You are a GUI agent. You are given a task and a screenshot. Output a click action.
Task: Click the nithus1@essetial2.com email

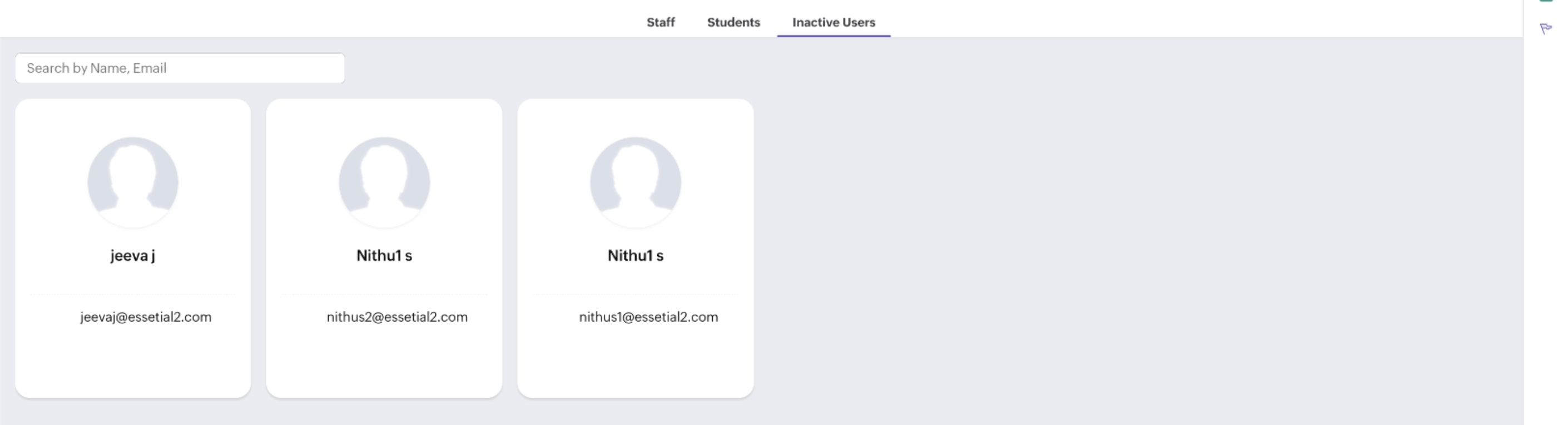pos(648,317)
